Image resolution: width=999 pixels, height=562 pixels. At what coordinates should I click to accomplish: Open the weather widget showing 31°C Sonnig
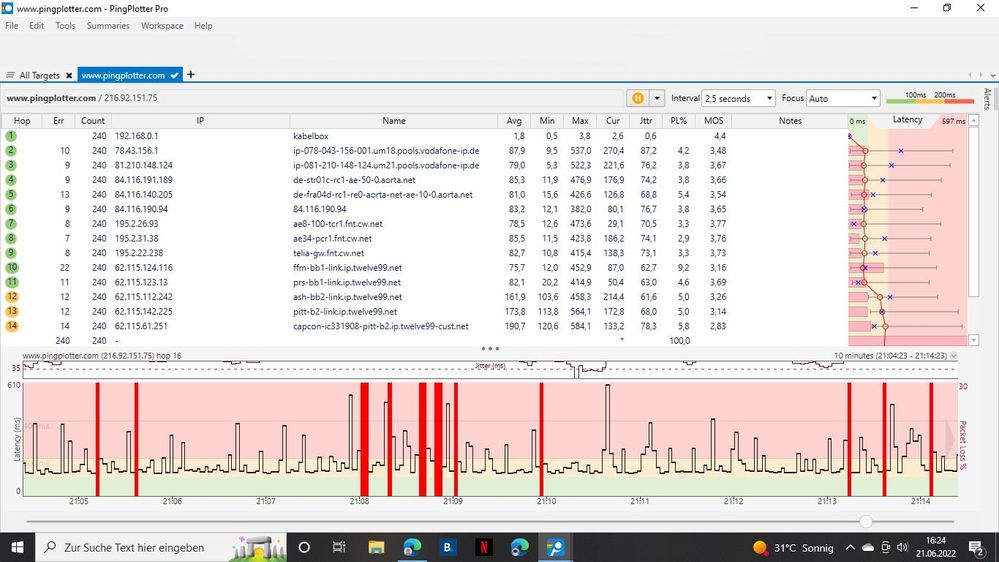793,547
